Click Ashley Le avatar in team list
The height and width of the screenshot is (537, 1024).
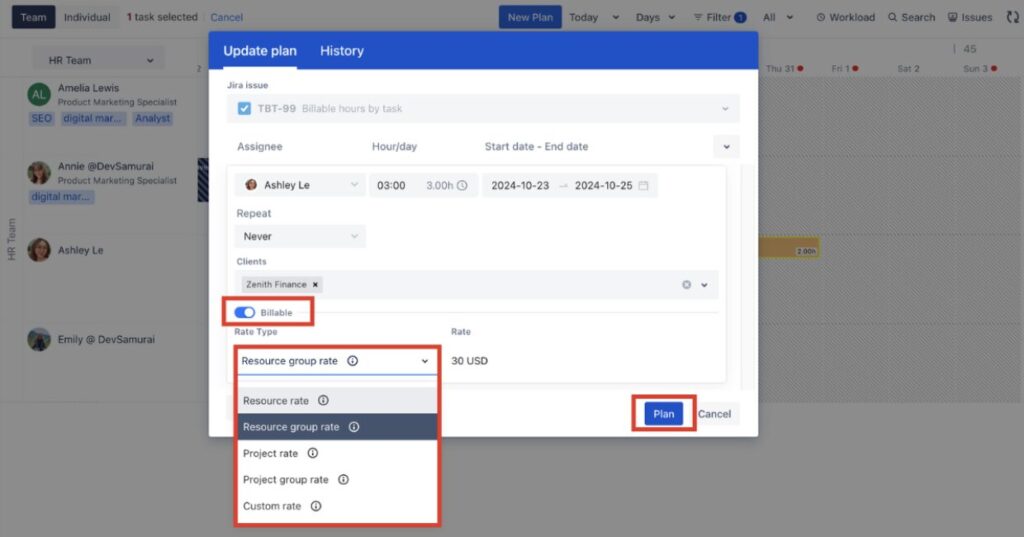tap(39, 250)
